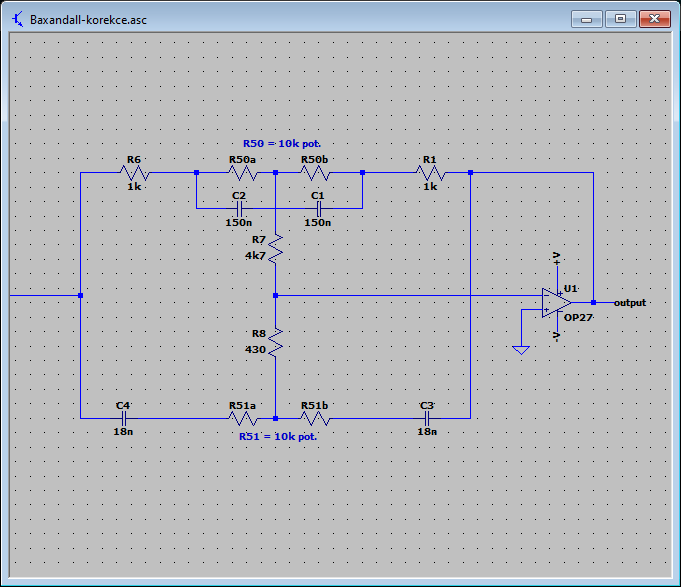Select capacitor C2 symbol
The height and width of the screenshot is (587, 681).
click(x=239, y=209)
